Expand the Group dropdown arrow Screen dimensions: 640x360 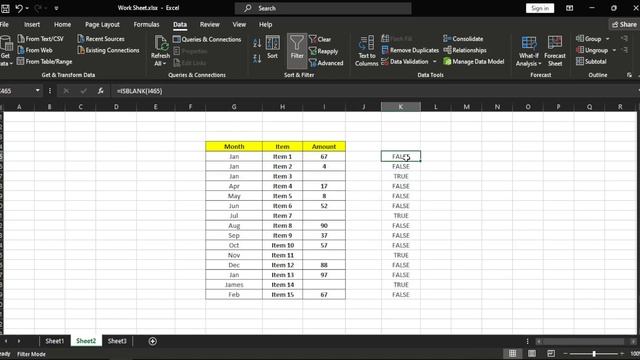coord(607,39)
